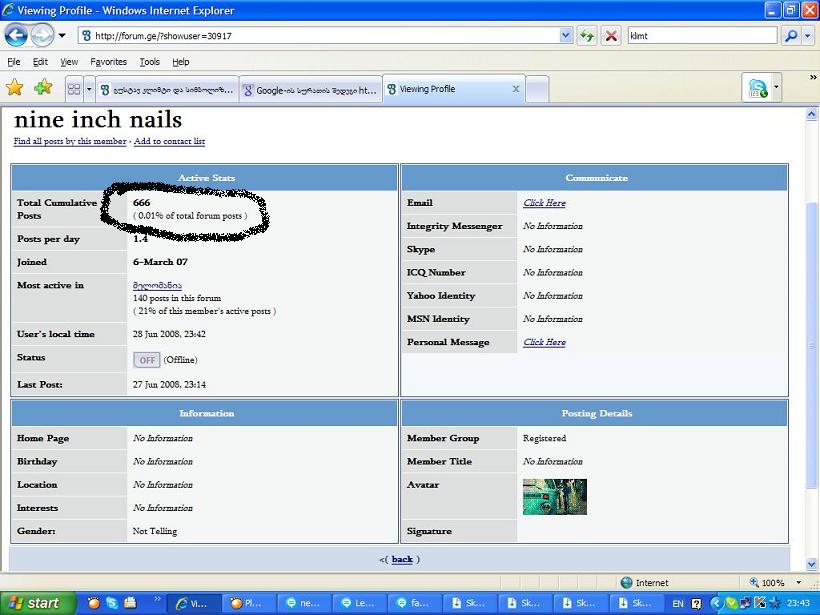
Task: Open a new blank tab
Action: [x=537, y=89]
